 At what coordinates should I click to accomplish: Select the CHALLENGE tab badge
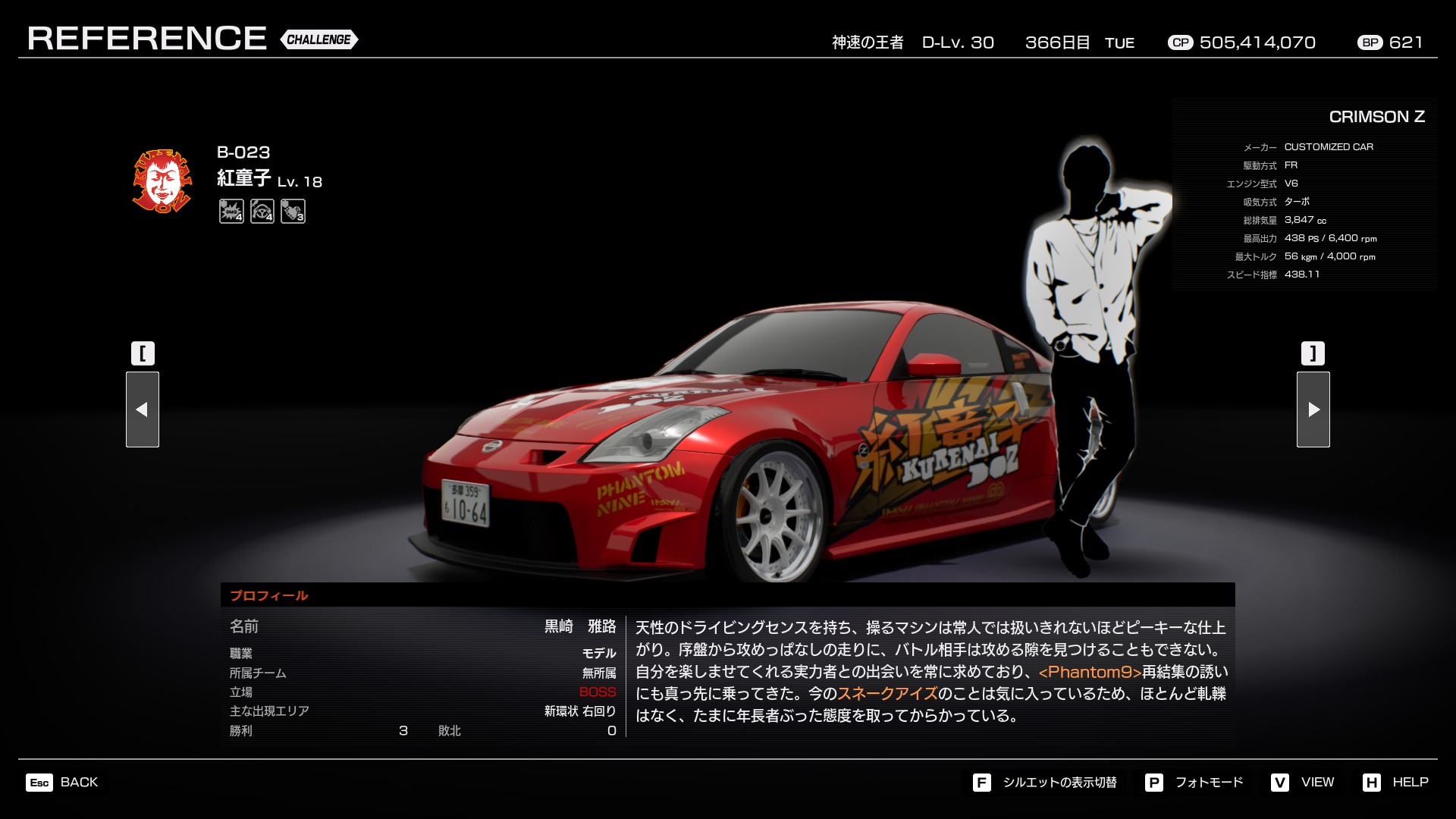[318, 39]
